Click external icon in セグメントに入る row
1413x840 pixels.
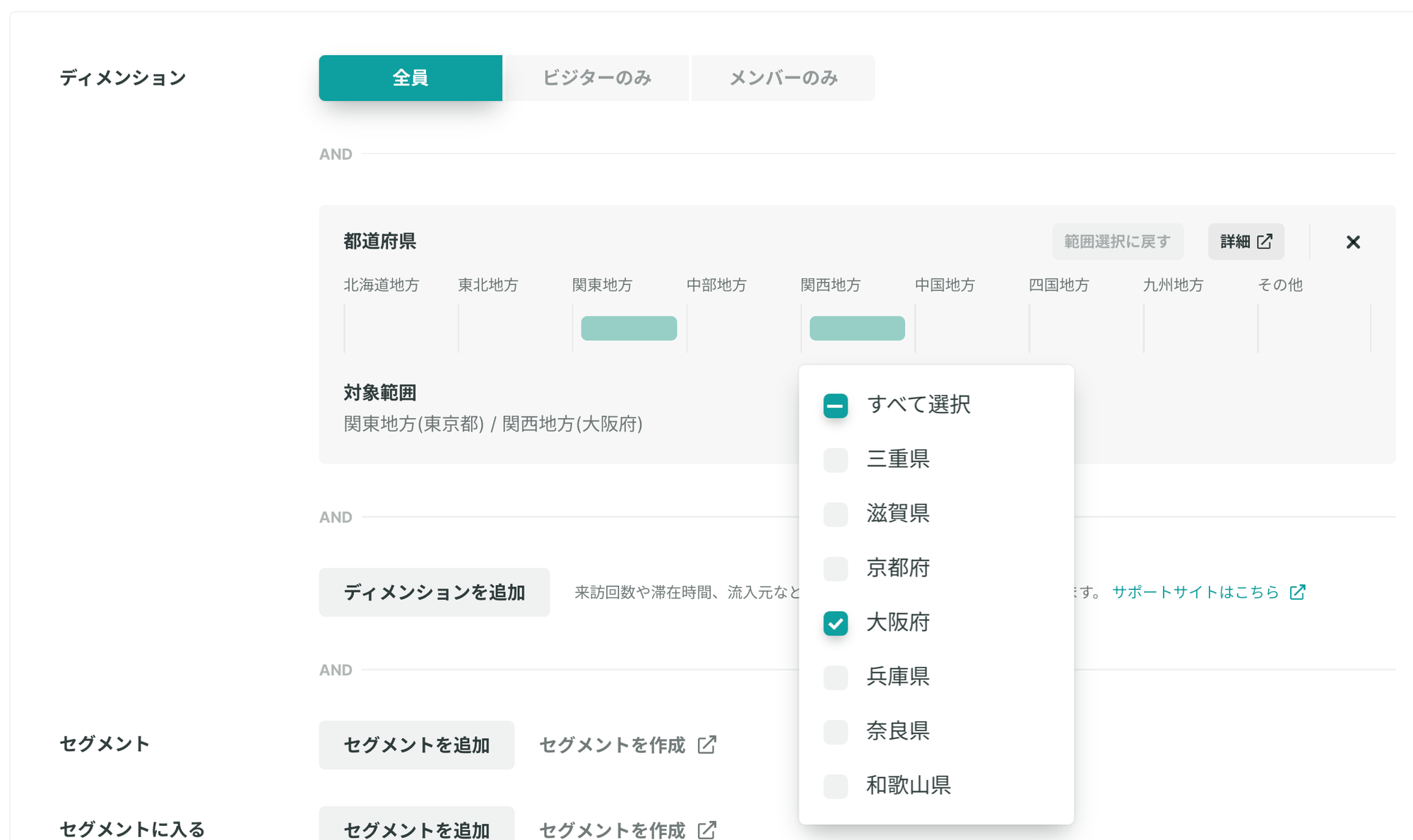click(707, 829)
